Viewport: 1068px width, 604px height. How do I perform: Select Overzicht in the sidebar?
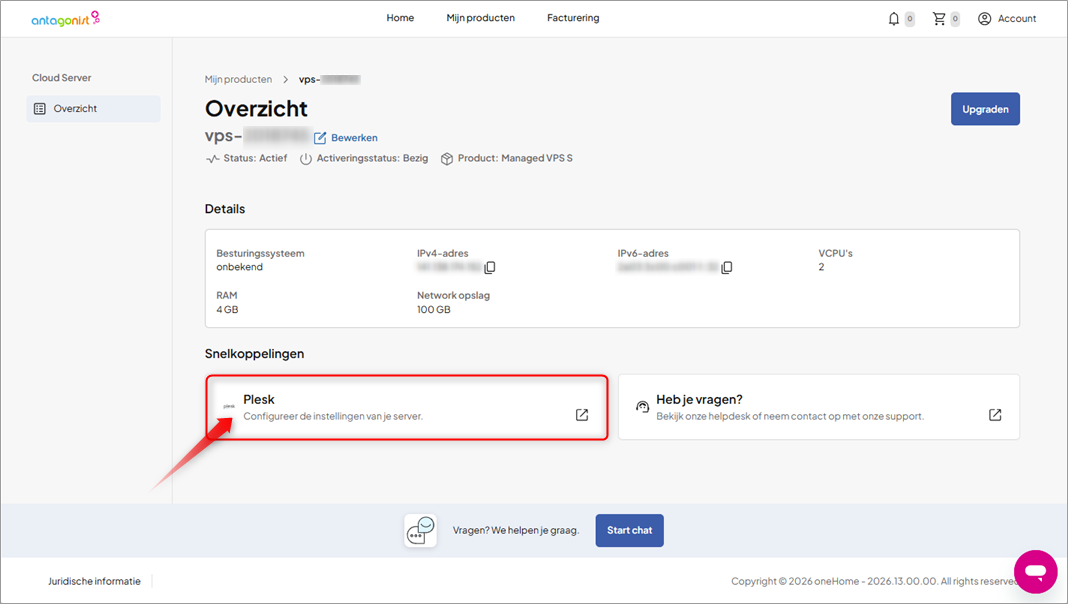[x=94, y=109]
